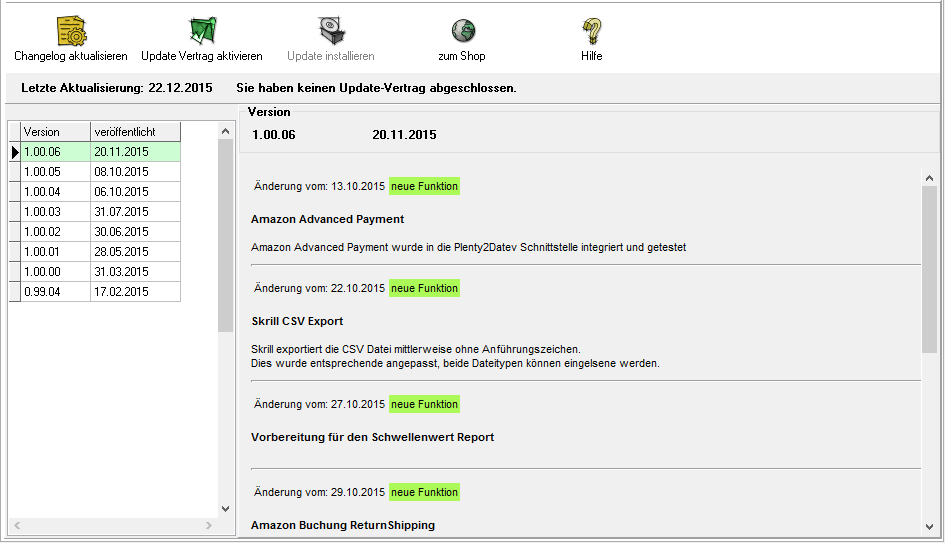Click the Update Vertrag aktivieren icon

pyautogui.click(x=202, y=31)
